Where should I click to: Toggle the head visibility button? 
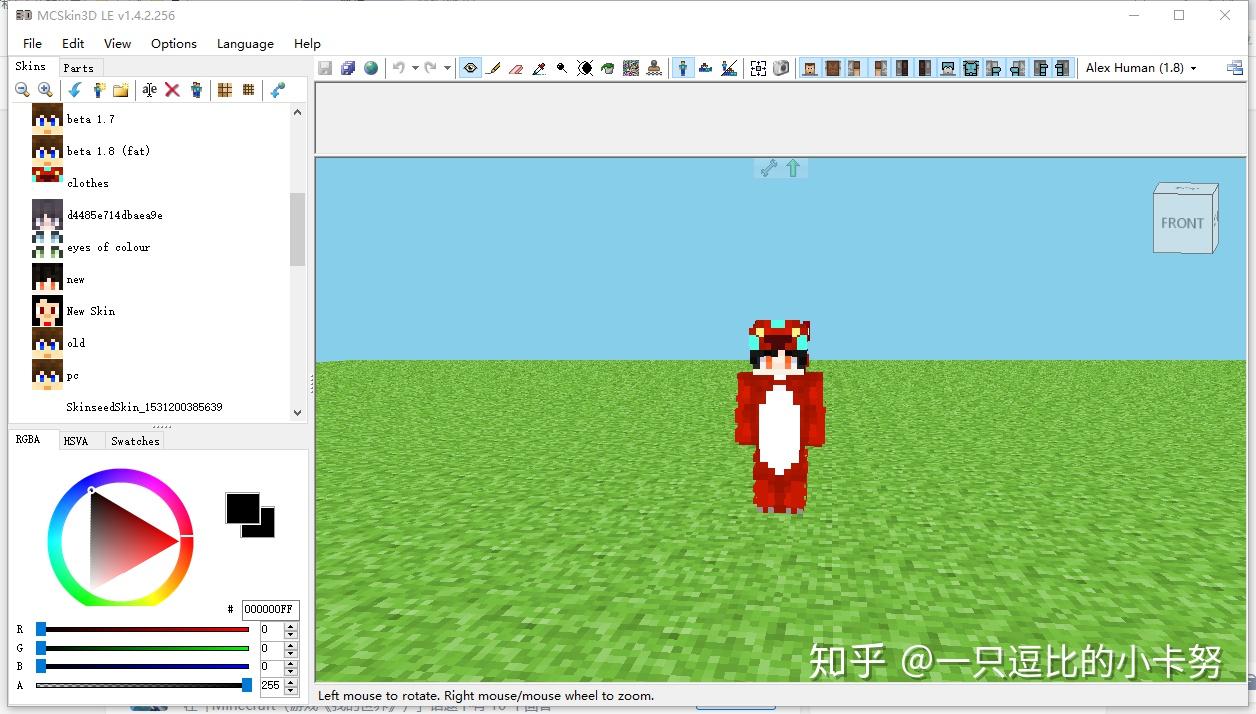[810, 68]
